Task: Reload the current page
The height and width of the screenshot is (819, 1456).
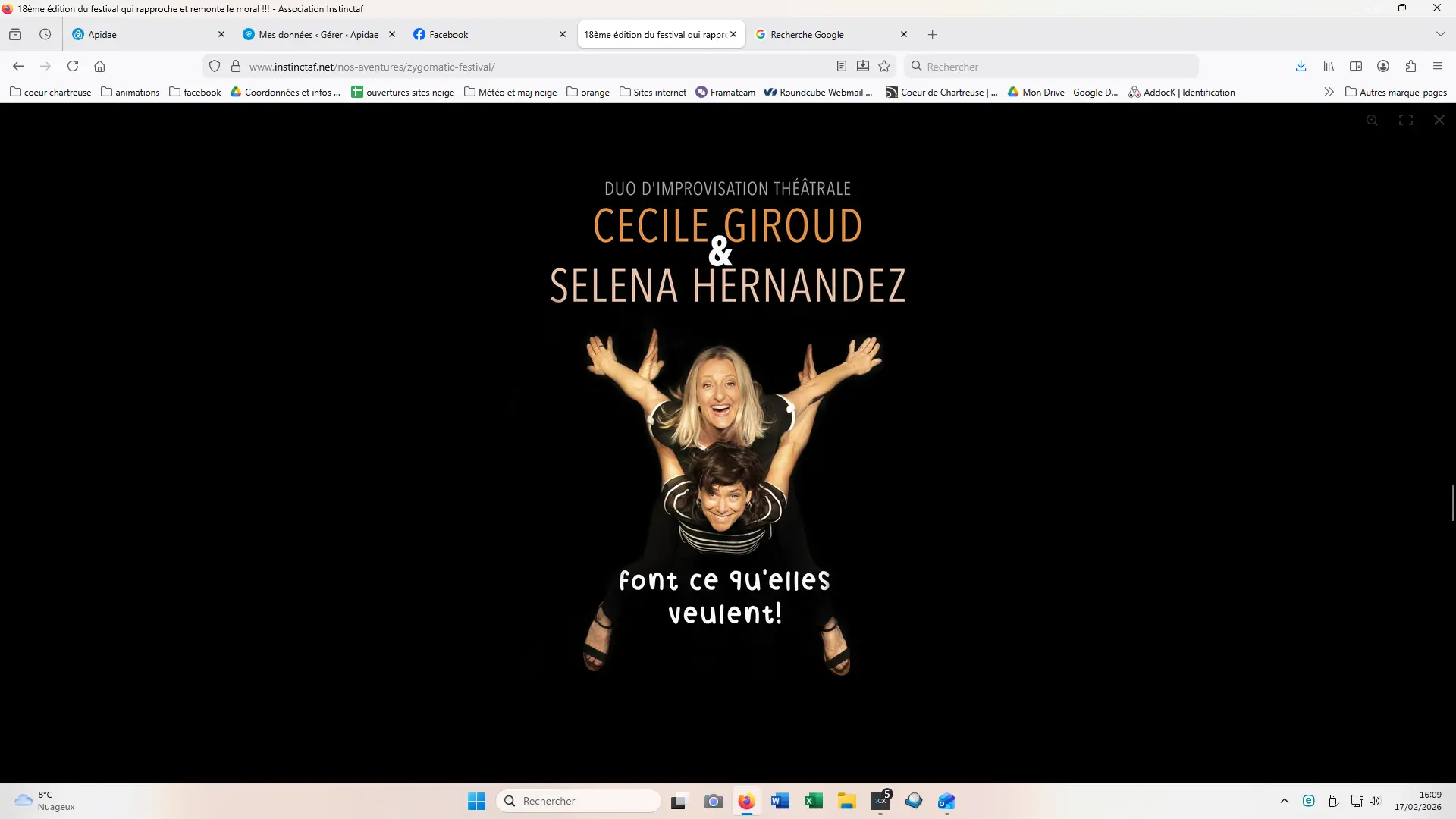Action: pos(73,67)
